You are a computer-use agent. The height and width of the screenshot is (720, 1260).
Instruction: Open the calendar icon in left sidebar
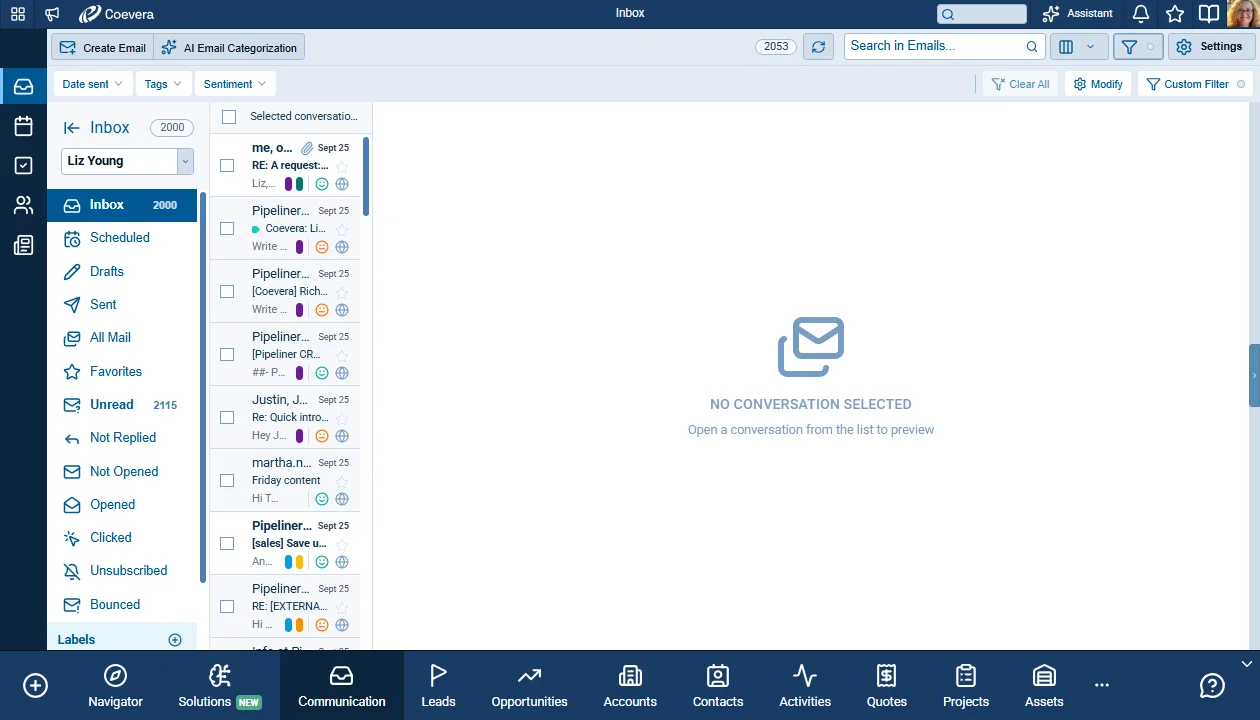pos(23,126)
